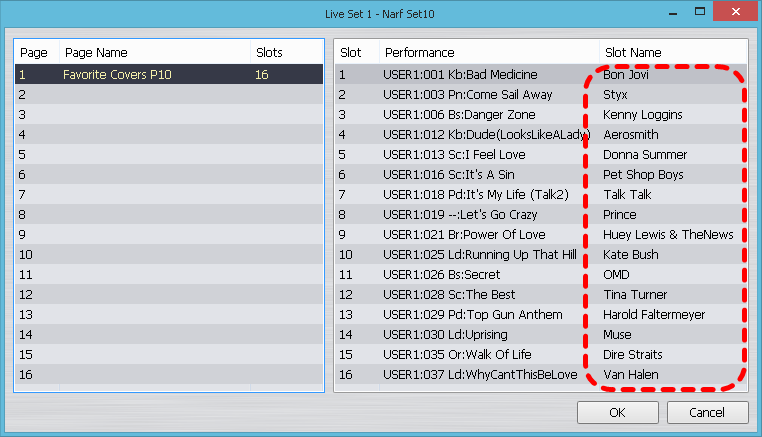The image size is (762, 437).
Task: Select empty page row 12
Action: (x=169, y=294)
